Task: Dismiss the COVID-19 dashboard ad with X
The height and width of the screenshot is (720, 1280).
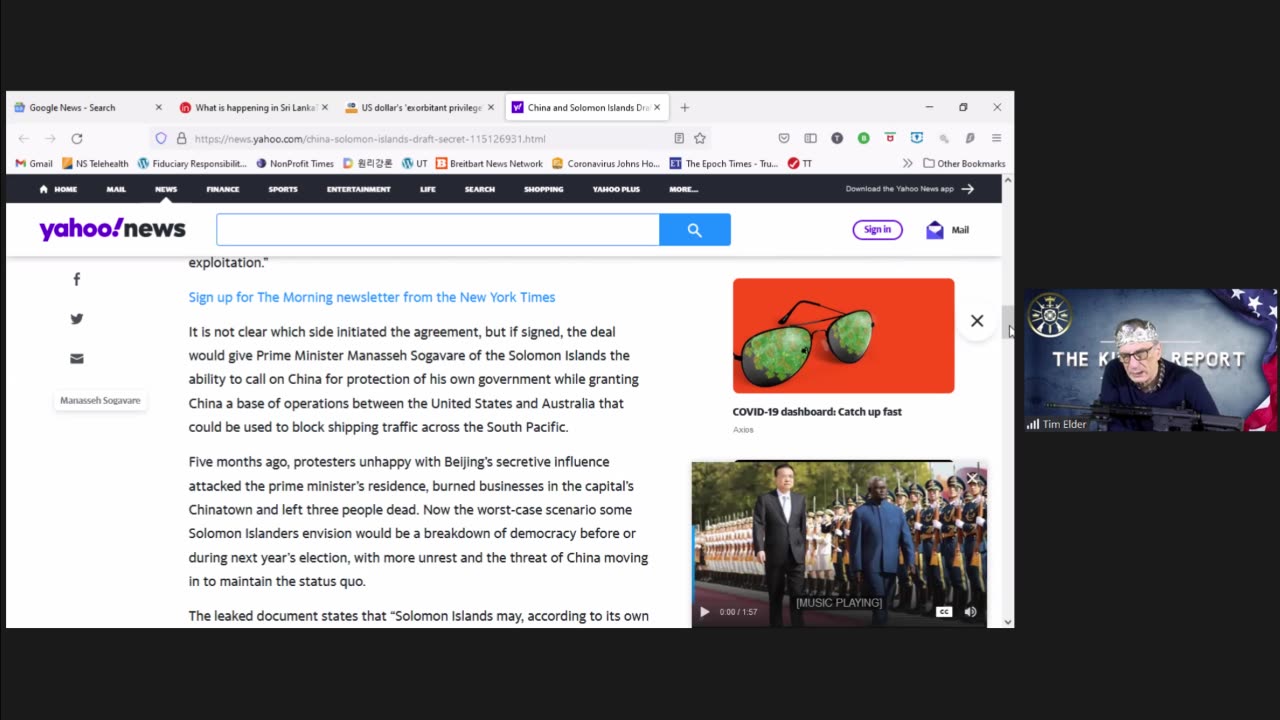Action: (977, 321)
